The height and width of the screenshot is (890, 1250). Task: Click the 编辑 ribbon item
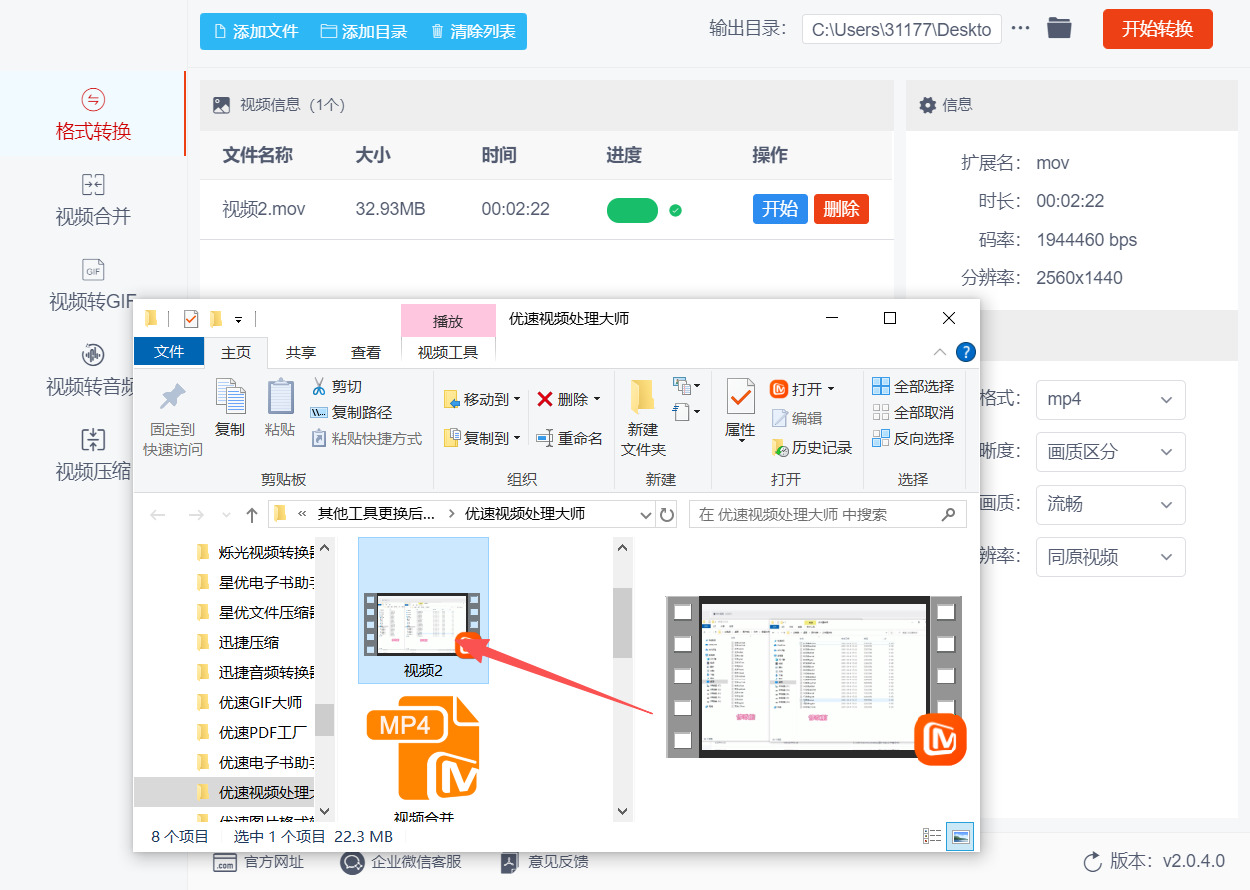797,418
